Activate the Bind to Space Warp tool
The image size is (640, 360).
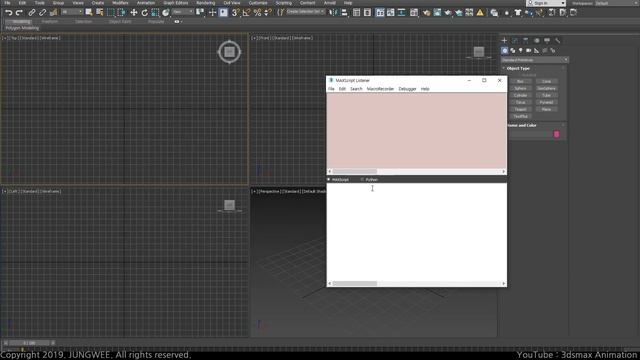click(53, 13)
